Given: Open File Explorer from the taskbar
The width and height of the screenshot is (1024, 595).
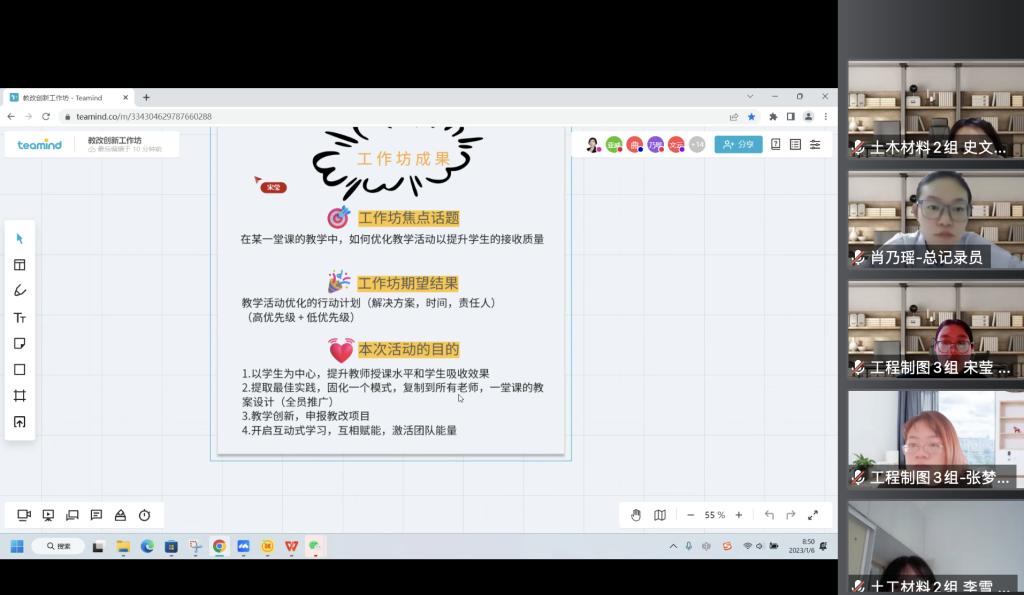Looking at the screenshot, I should point(123,546).
